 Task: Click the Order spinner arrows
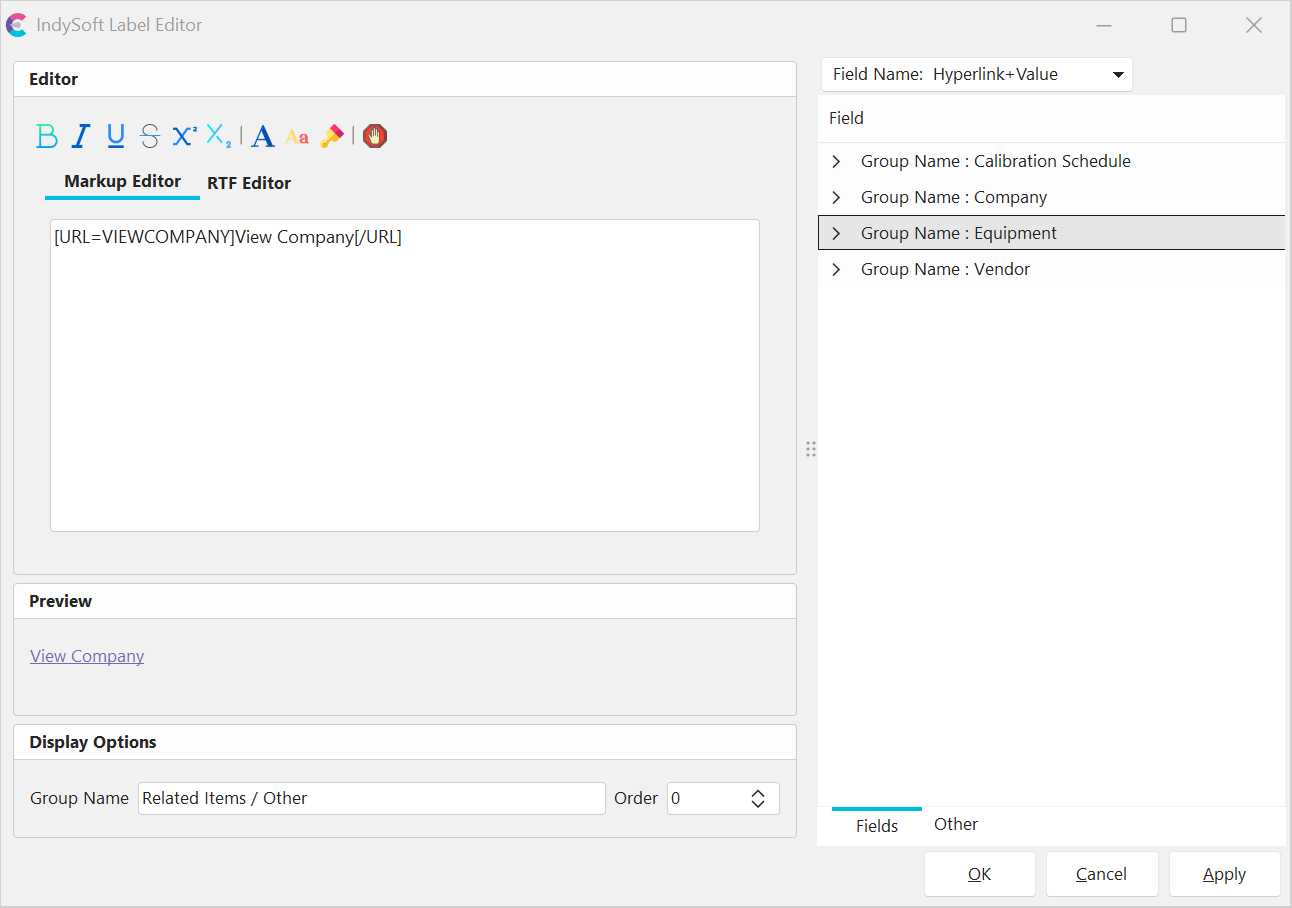(x=758, y=798)
